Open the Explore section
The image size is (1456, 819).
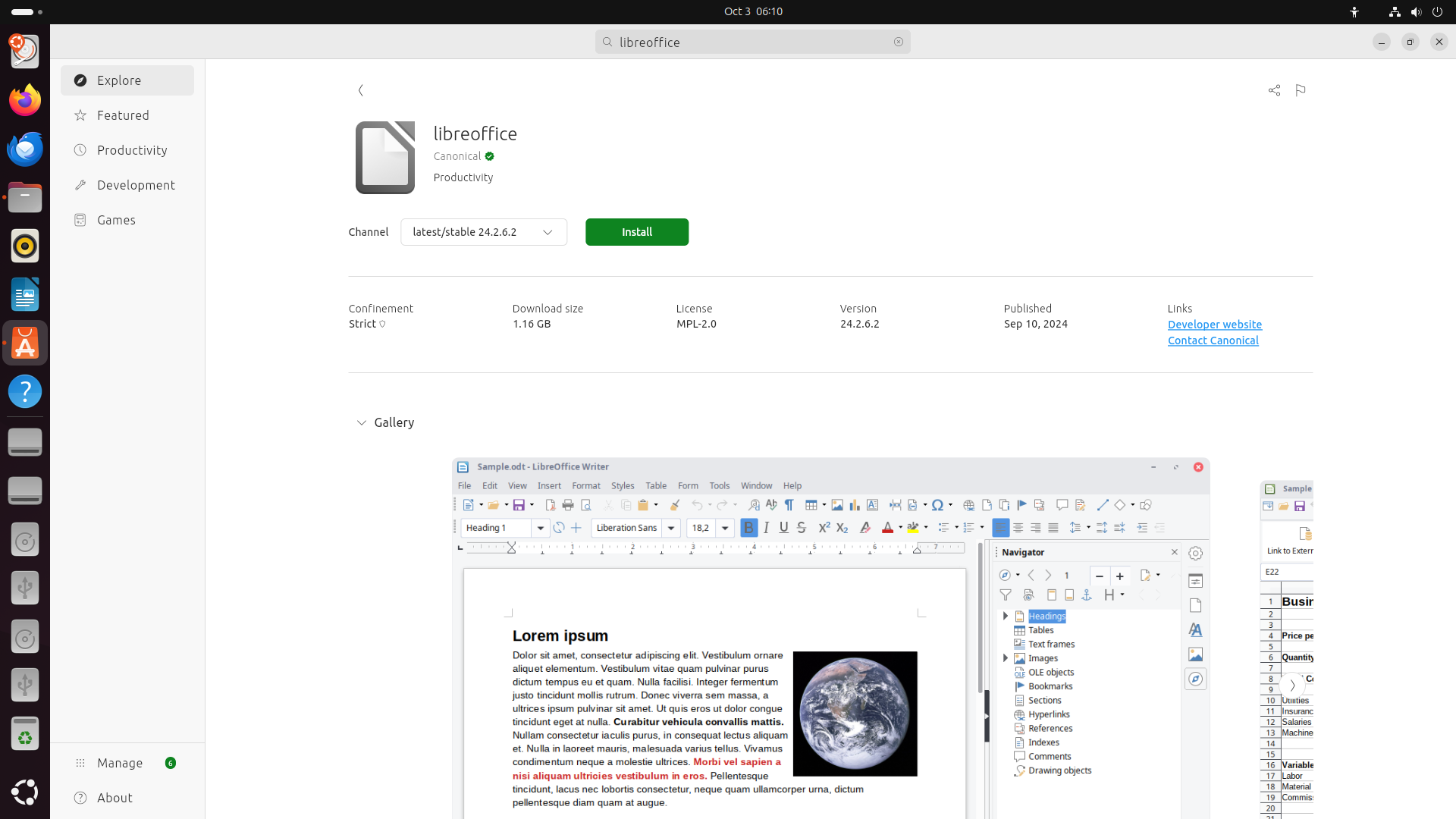pyautogui.click(x=127, y=80)
